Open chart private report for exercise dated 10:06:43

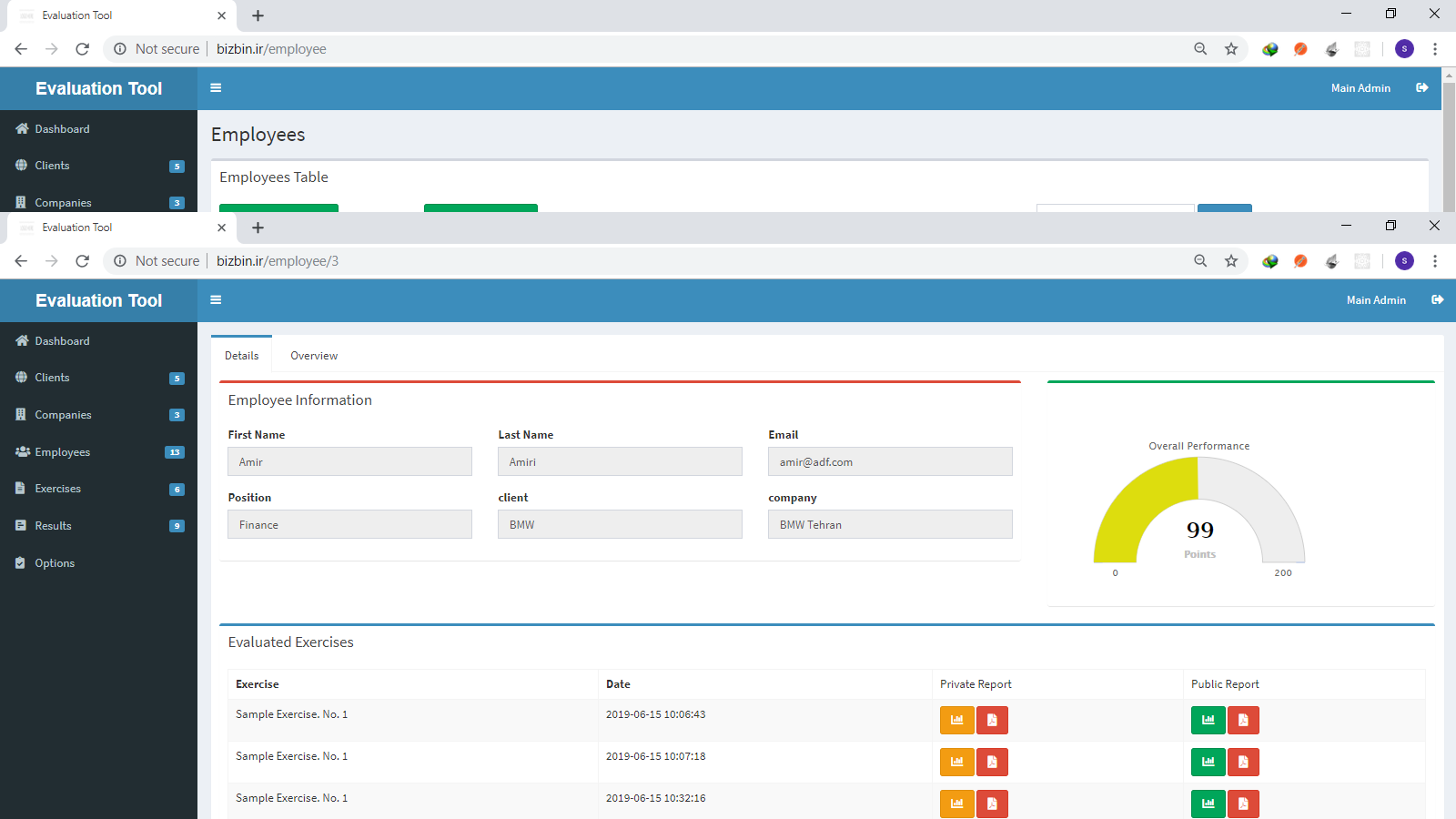click(x=957, y=721)
